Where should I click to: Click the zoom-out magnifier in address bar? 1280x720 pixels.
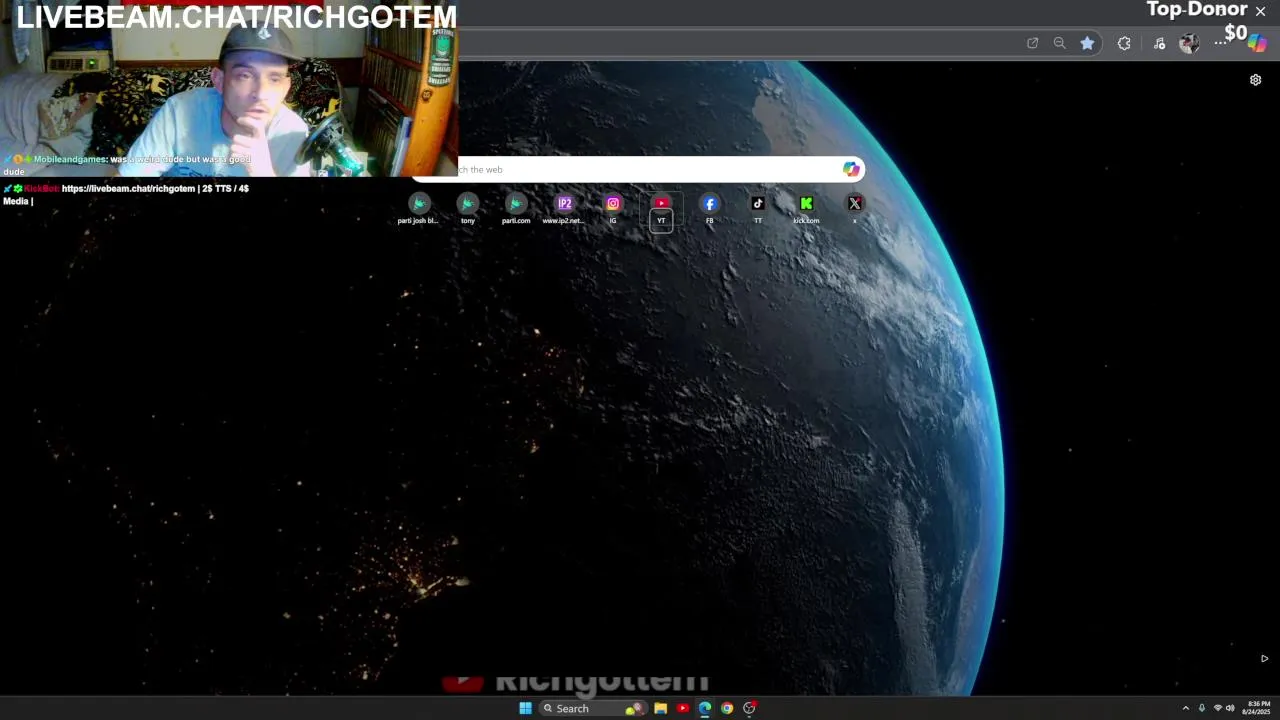(x=1060, y=43)
